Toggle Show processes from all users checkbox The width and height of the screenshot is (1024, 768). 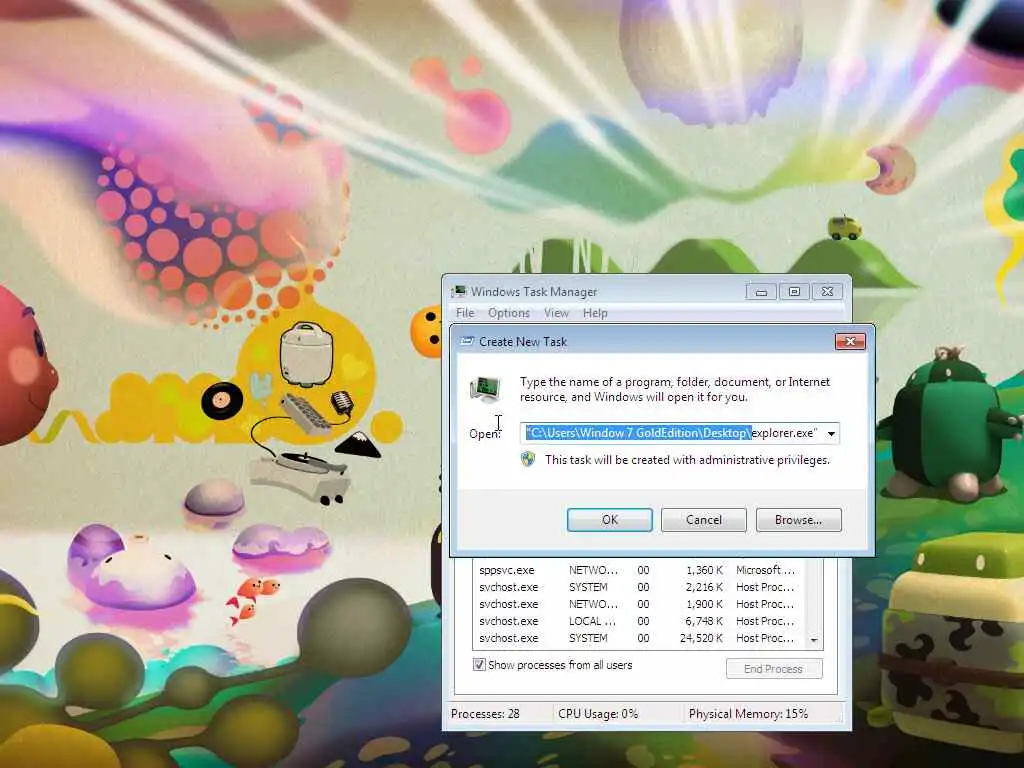[x=479, y=665]
